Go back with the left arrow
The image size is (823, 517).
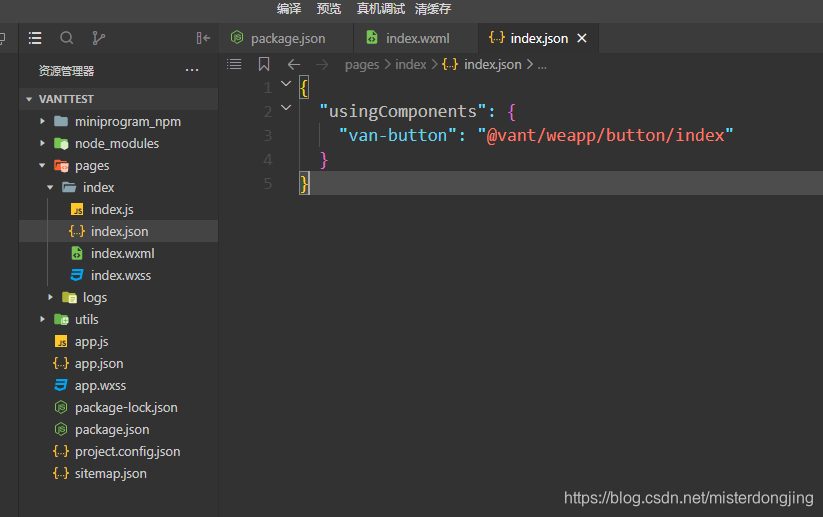pos(294,65)
